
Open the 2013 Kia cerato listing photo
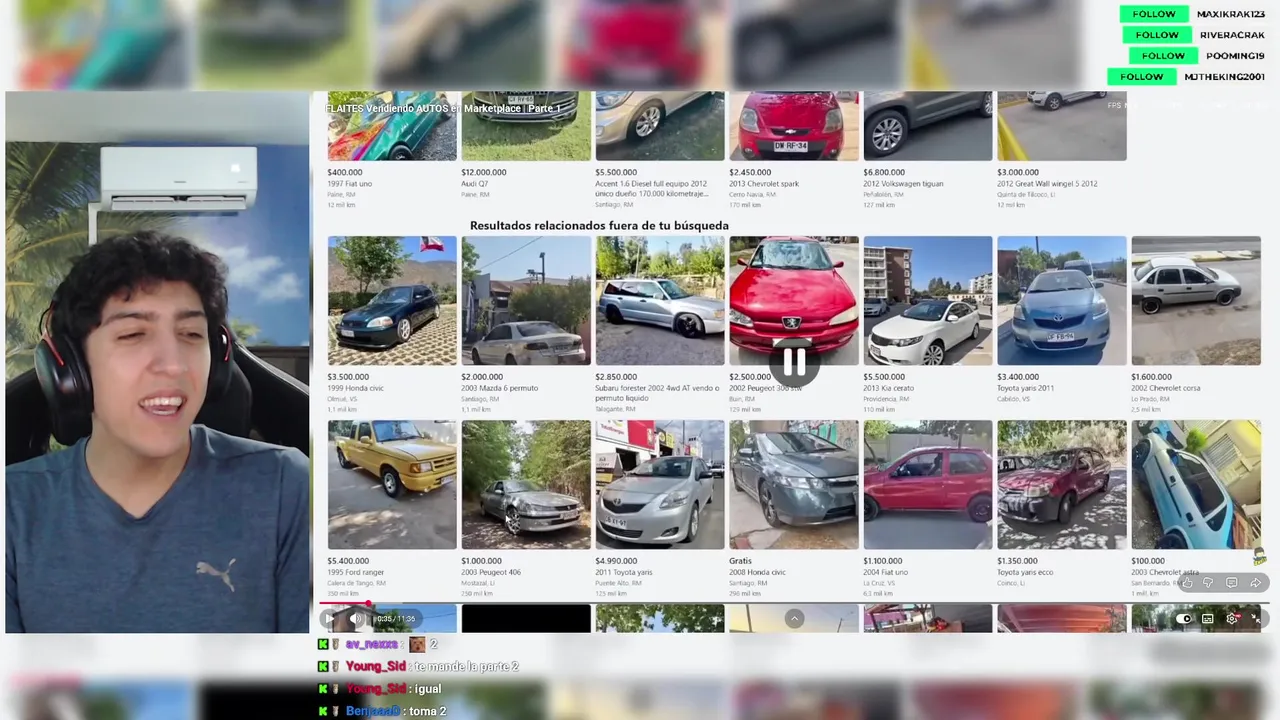pos(928,301)
